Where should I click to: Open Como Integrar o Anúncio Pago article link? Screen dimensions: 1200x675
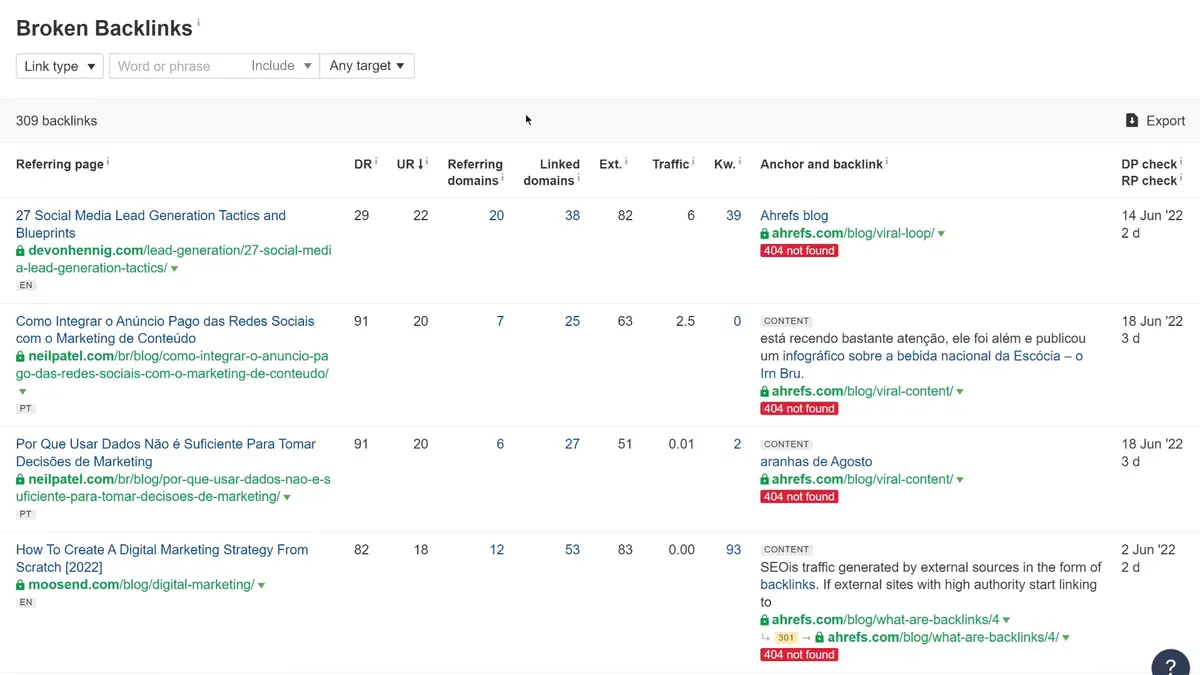(x=165, y=330)
